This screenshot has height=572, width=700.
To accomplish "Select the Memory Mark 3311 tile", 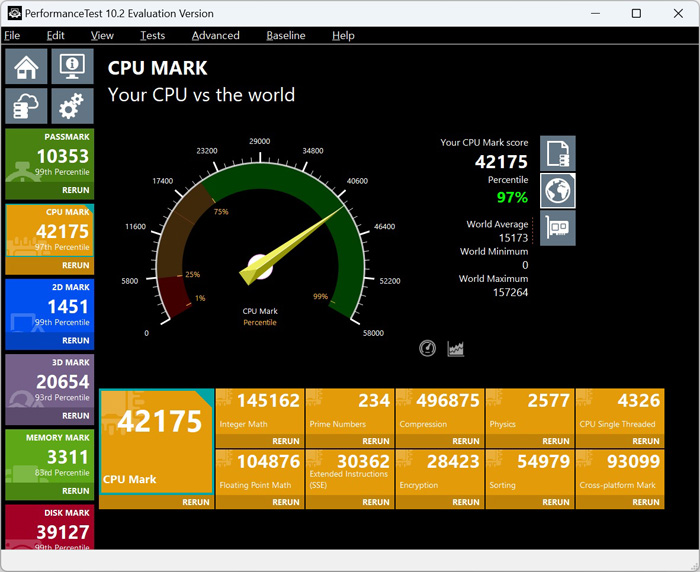I will (x=50, y=456).
